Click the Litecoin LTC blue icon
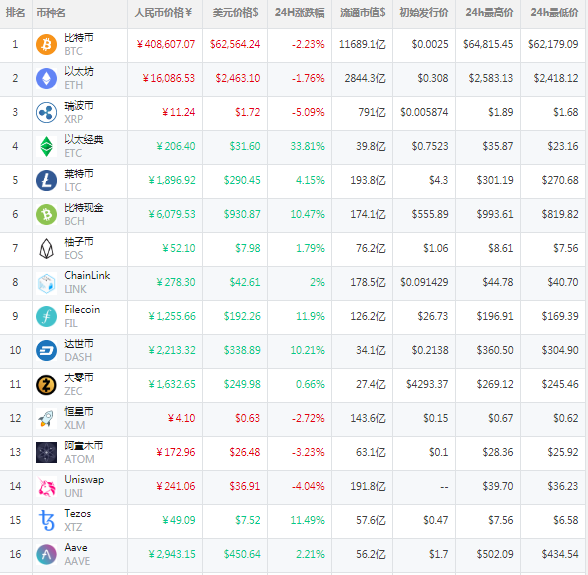This screenshot has width=588, height=575. [46, 180]
